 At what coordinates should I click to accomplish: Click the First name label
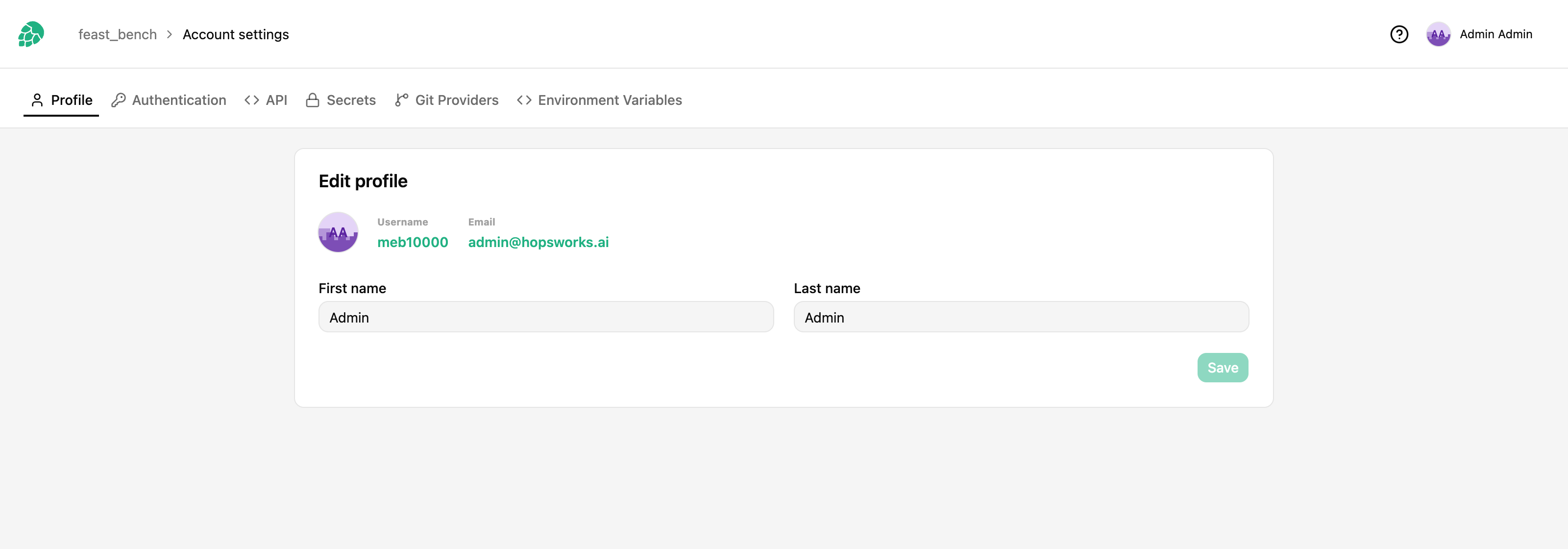pyautogui.click(x=352, y=289)
